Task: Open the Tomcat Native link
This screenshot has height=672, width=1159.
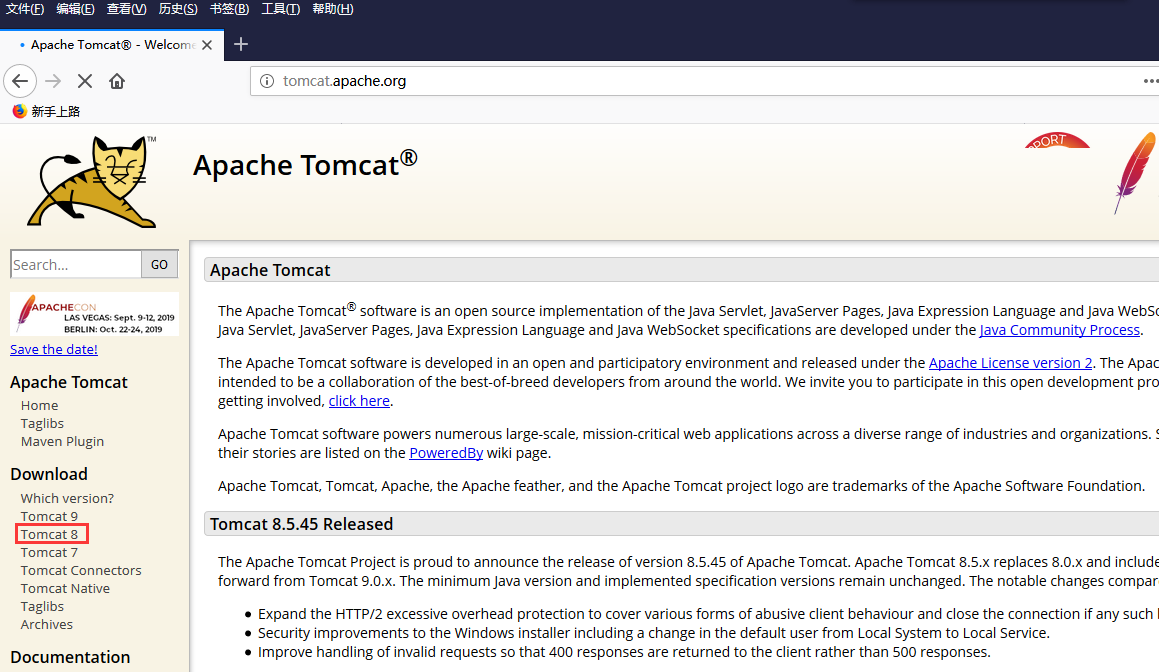Action: click(x=65, y=588)
